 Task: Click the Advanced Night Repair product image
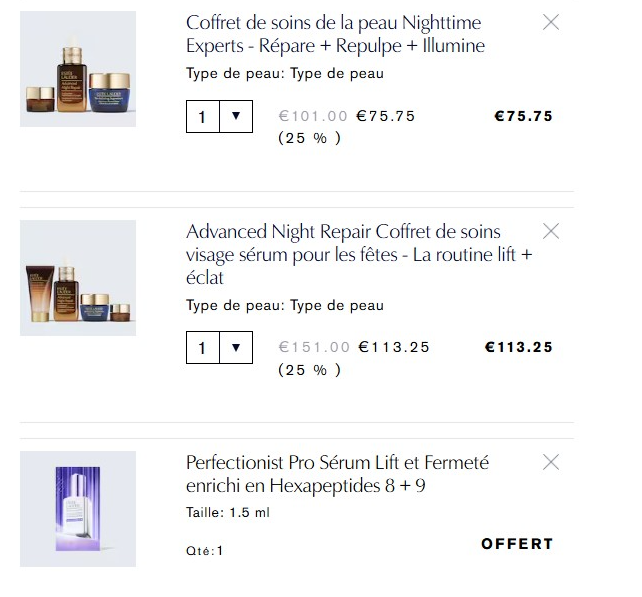click(x=78, y=278)
